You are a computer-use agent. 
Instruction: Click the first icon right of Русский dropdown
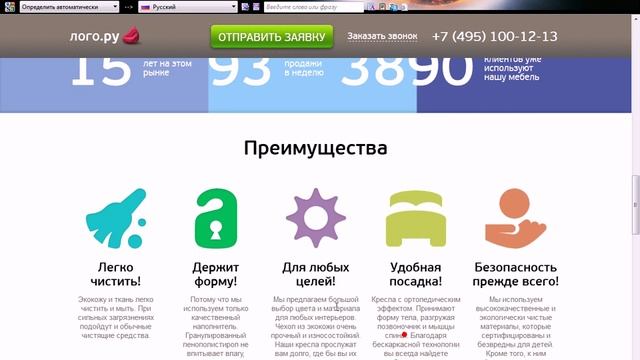tap(245, 7)
